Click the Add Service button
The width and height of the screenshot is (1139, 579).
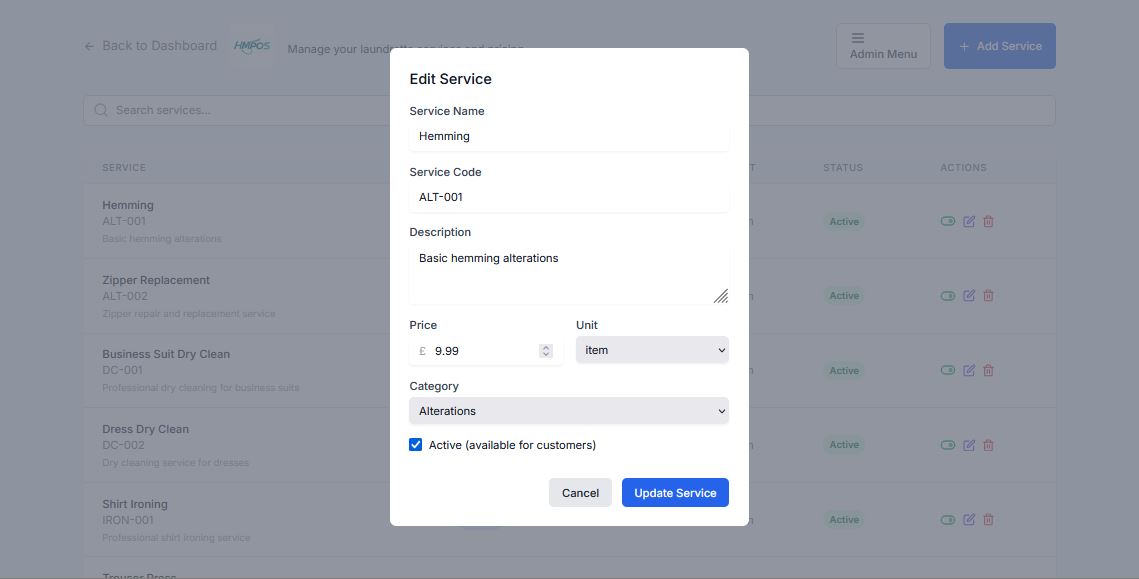(x=1000, y=46)
